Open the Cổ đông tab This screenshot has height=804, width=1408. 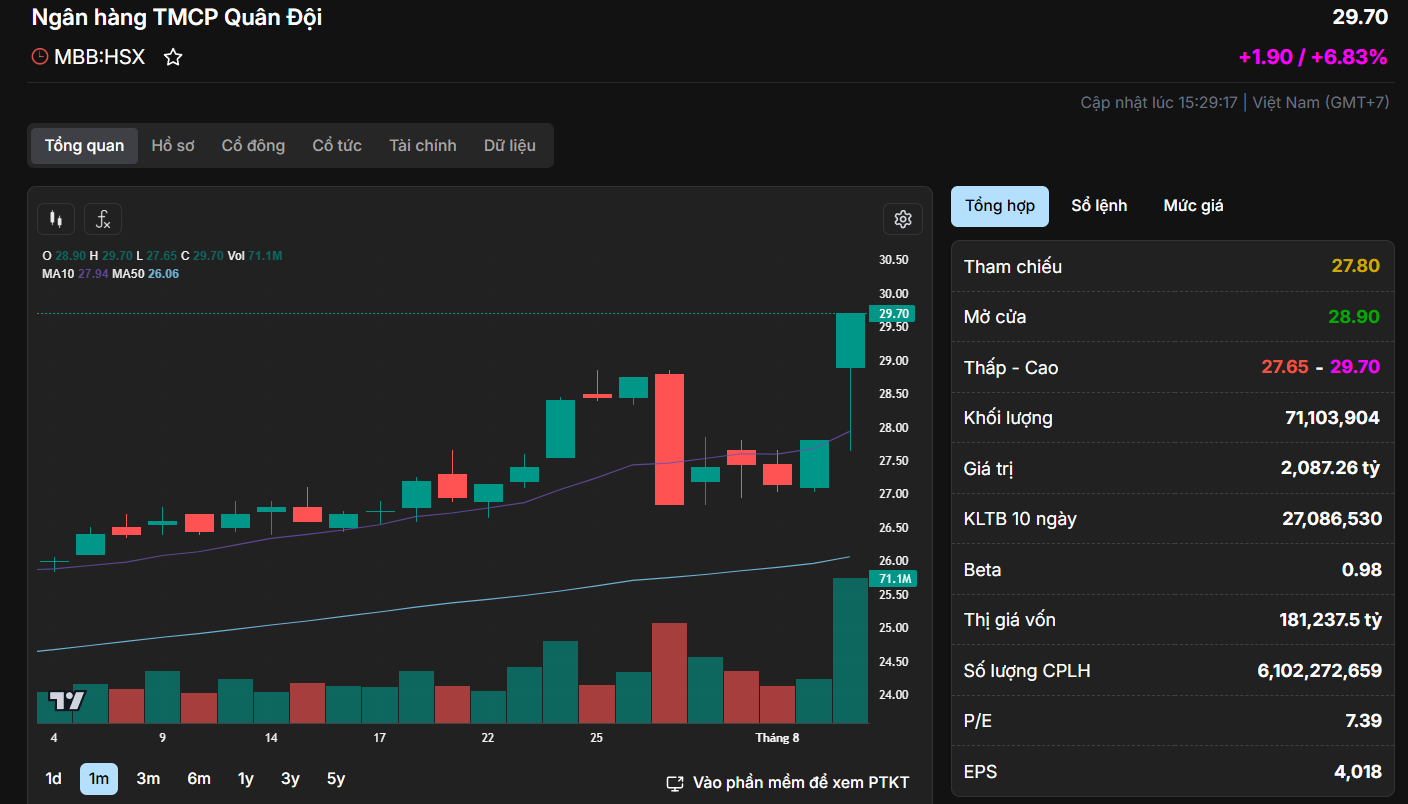253,146
